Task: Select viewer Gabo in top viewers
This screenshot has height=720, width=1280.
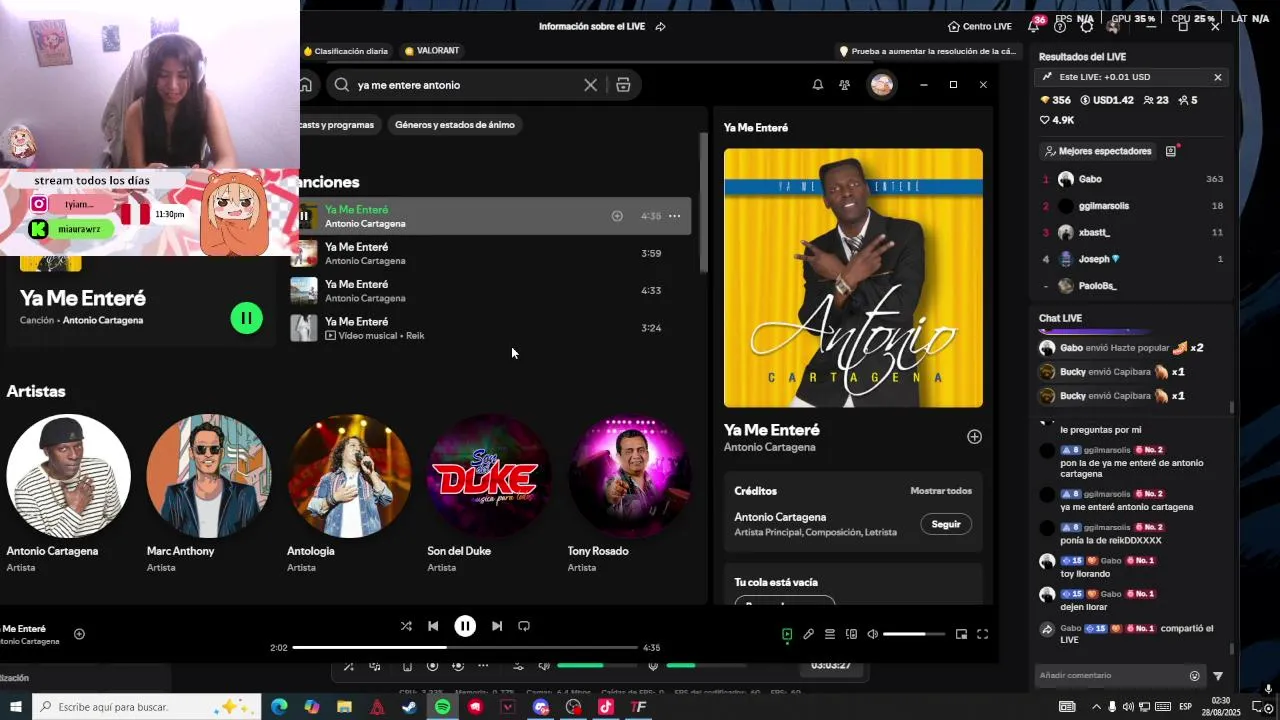Action: pos(1133,179)
